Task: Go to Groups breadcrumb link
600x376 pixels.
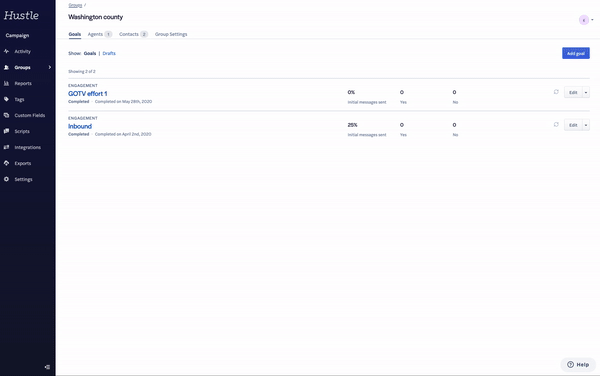Action: (75, 5)
